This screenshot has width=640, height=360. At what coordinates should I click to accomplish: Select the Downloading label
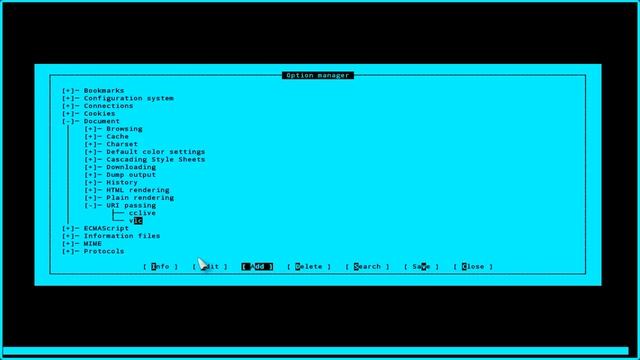[131, 167]
